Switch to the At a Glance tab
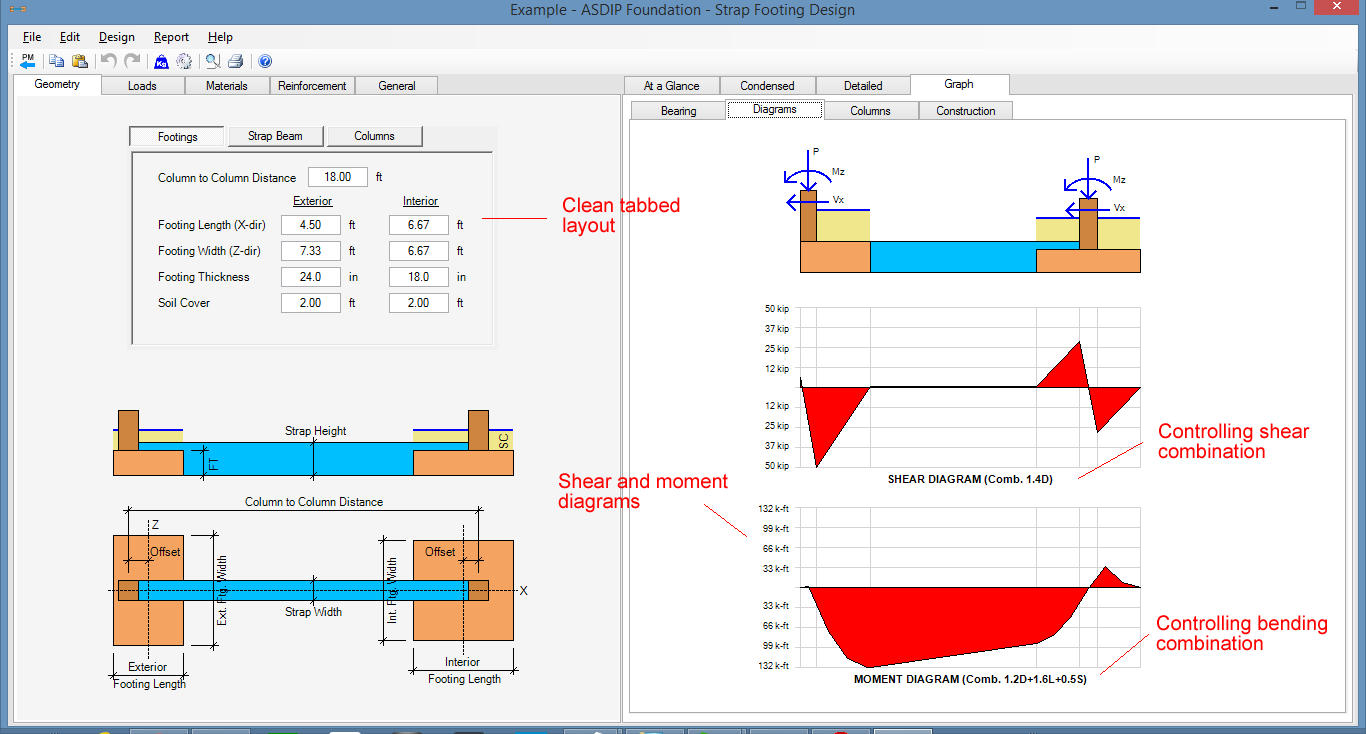The height and width of the screenshot is (734, 1366). 671,86
